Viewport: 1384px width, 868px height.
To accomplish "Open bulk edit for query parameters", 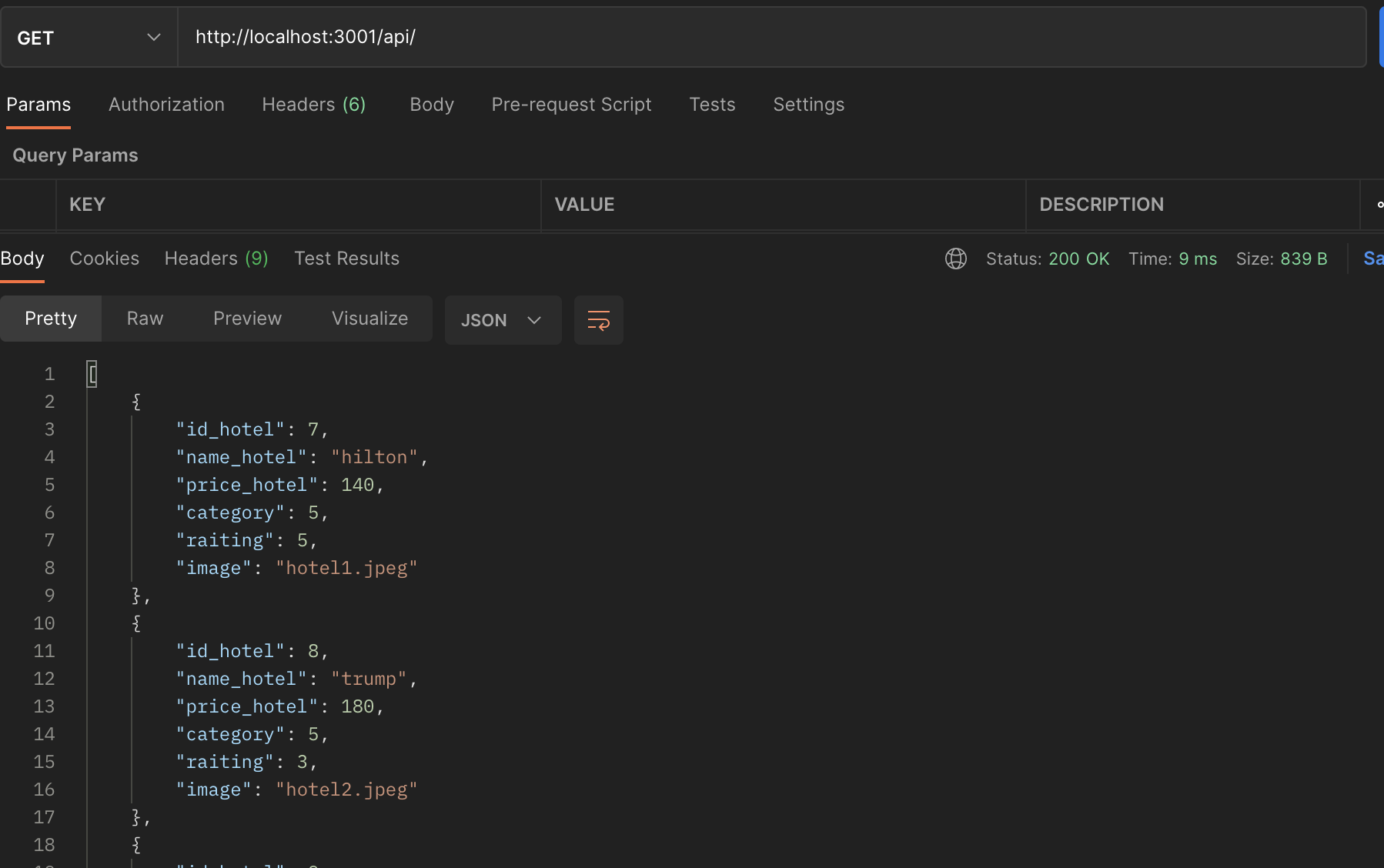I will coord(1379,205).
